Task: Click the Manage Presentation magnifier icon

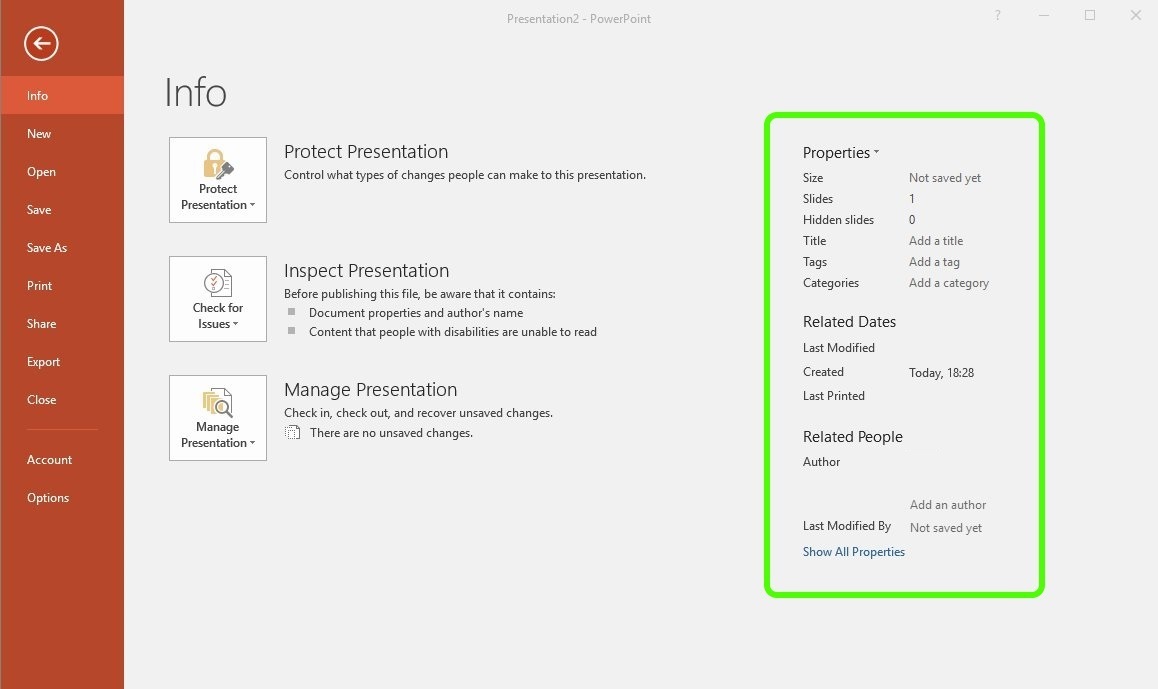Action: [218, 402]
